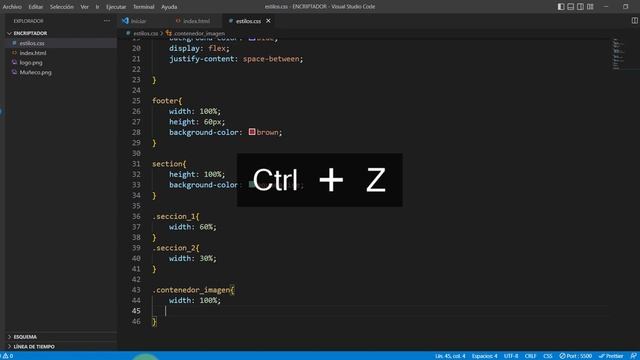Click 'display: flex' on line 20
640x360 pixels.
(x=199, y=48)
